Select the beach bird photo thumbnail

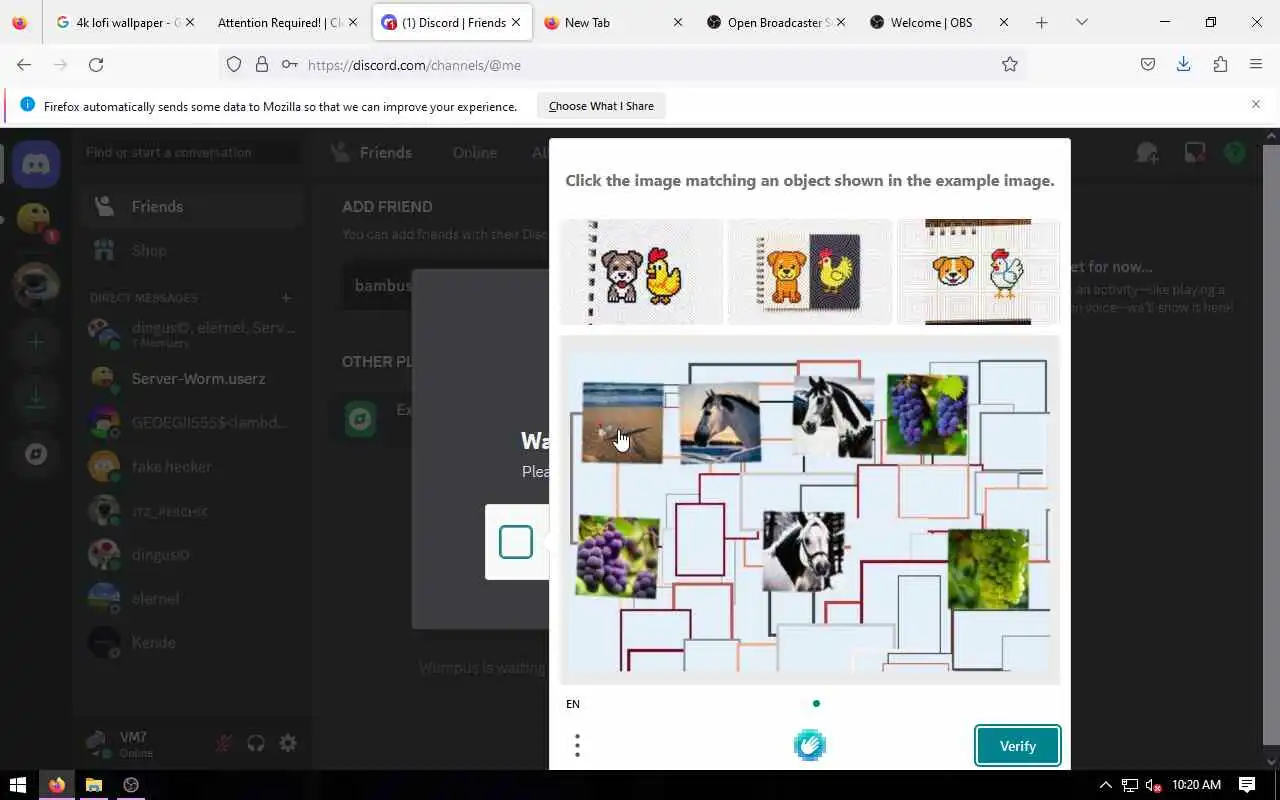coord(623,423)
